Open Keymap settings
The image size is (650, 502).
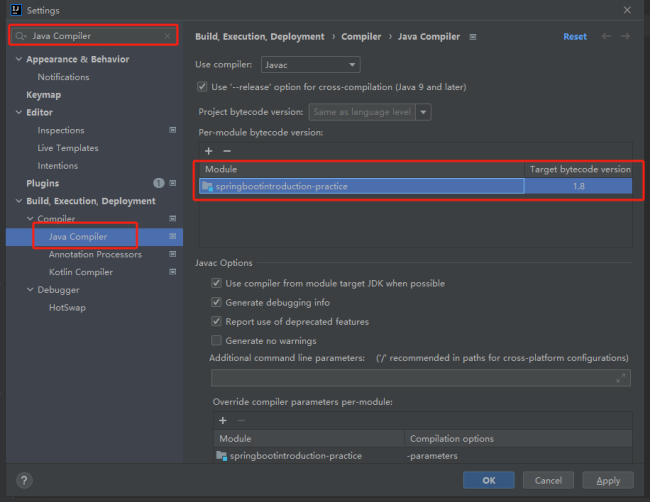tap(44, 95)
